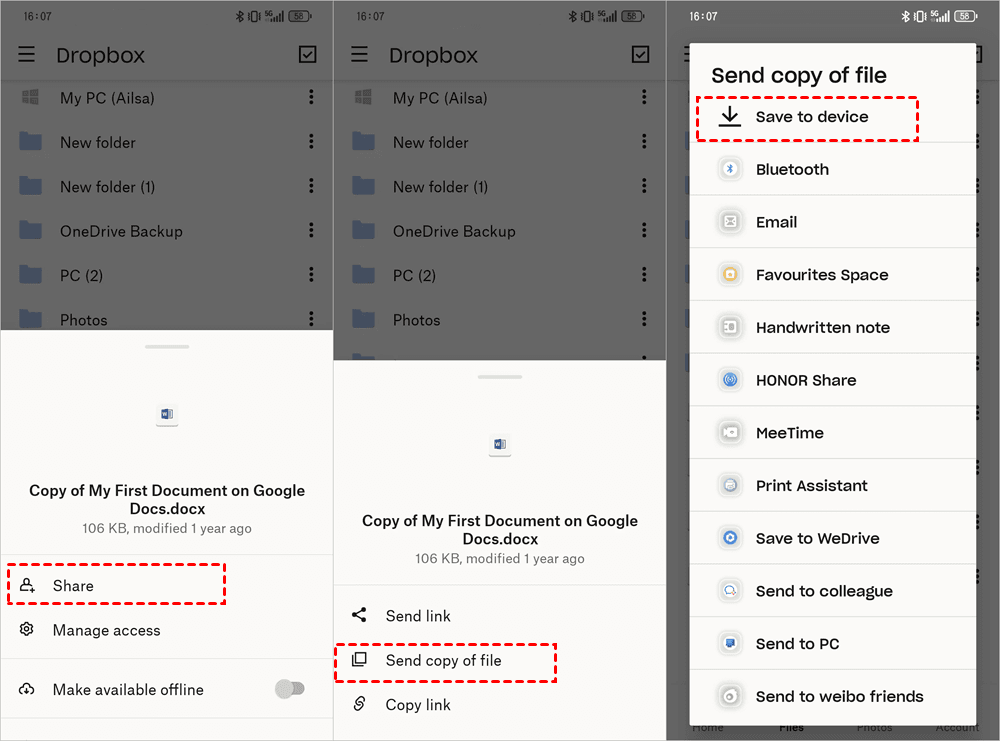Viewport: 1000px width, 741px height.
Task: Open hamburger menu in middle Dropbox screen
Action: point(360,54)
